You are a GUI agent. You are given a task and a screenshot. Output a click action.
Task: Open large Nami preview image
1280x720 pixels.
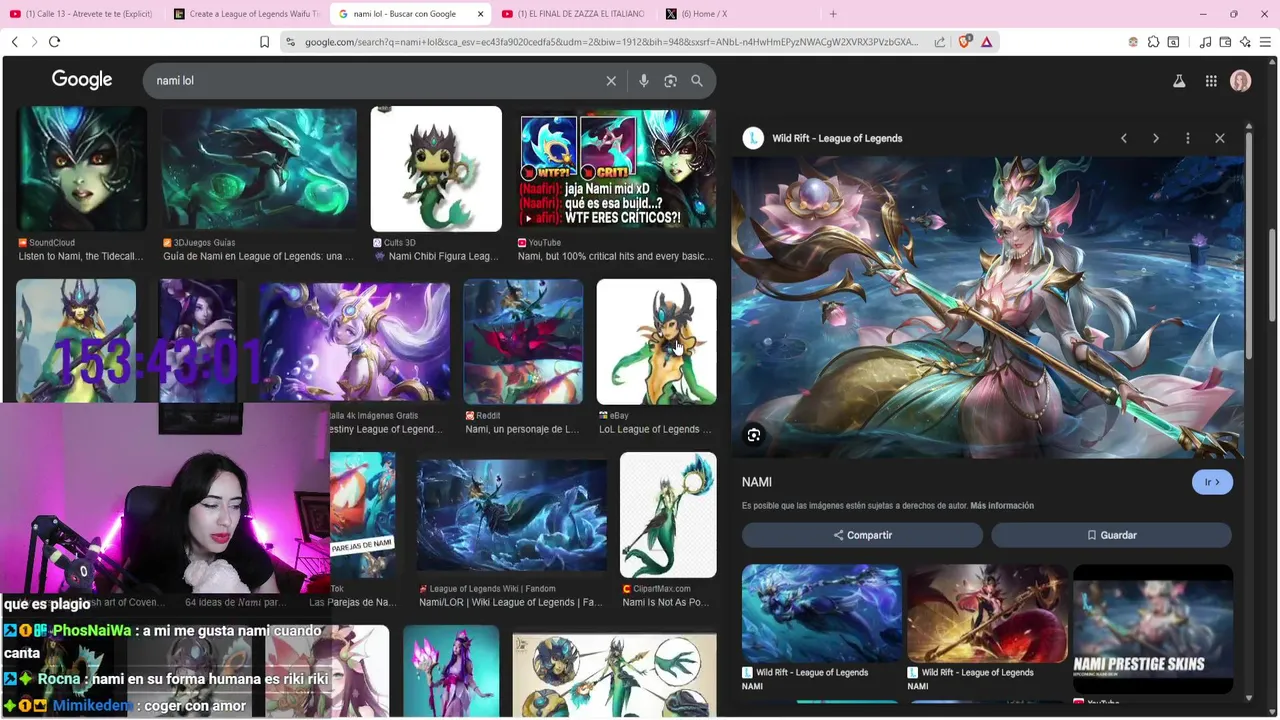coord(987,307)
